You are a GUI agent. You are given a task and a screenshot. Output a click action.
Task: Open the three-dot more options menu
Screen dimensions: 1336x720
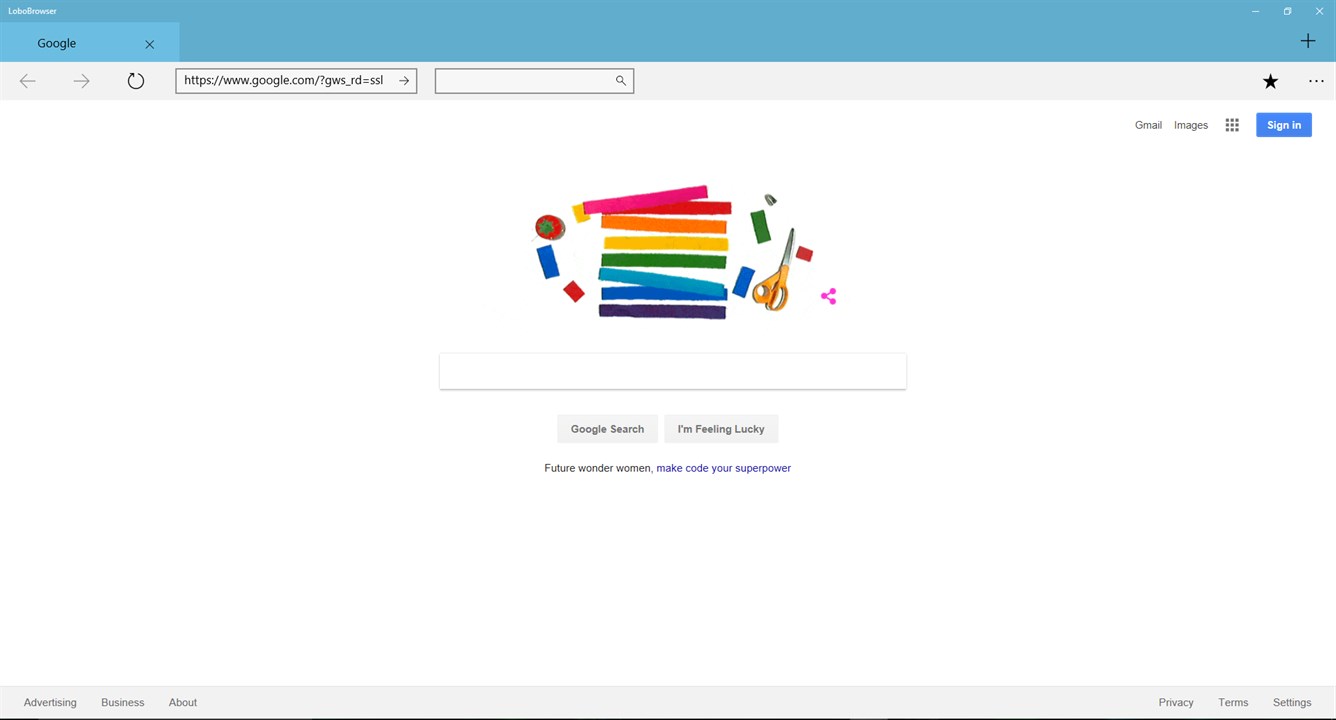tap(1316, 81)
